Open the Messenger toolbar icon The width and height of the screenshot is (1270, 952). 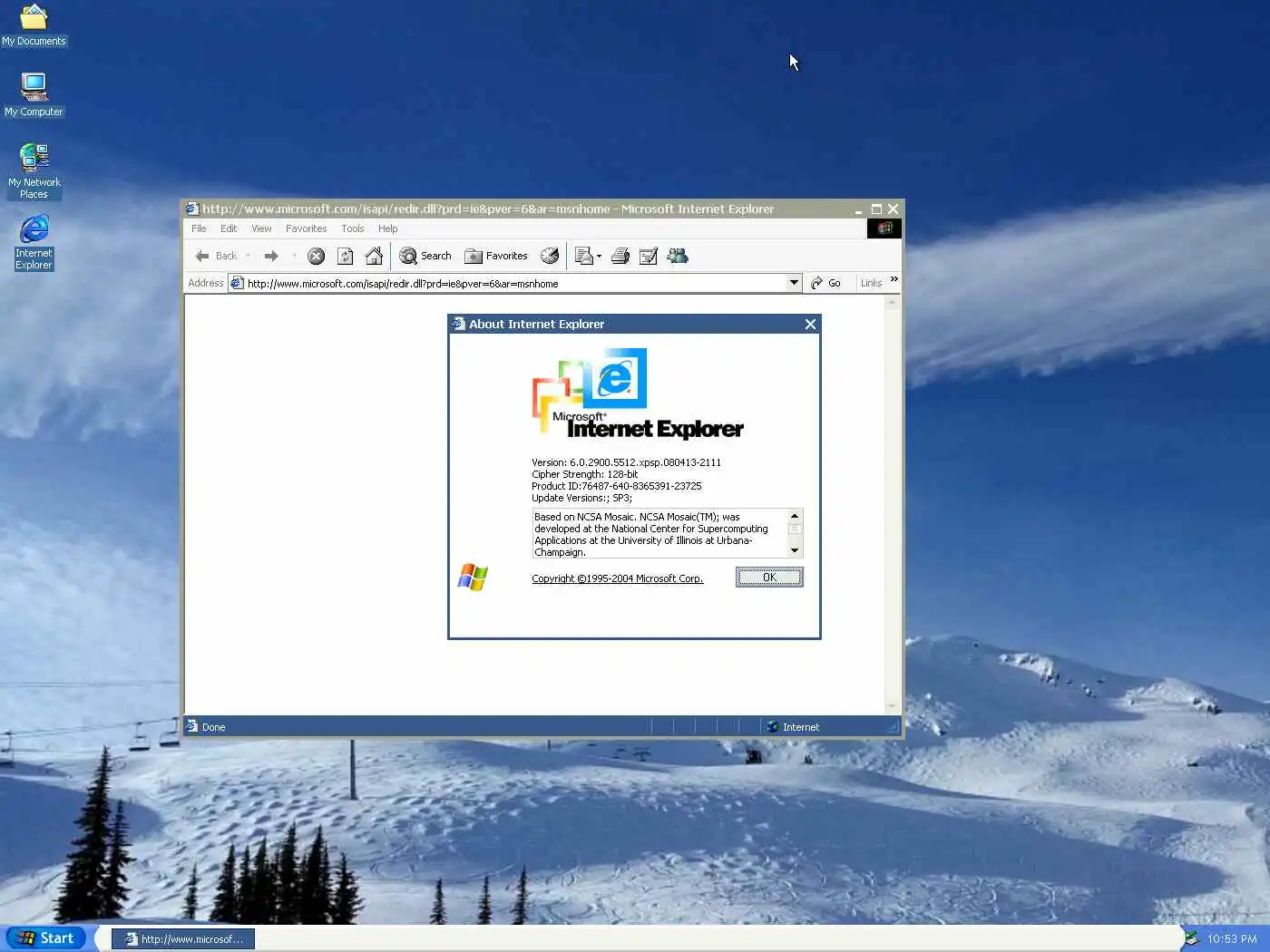[678, 256]
